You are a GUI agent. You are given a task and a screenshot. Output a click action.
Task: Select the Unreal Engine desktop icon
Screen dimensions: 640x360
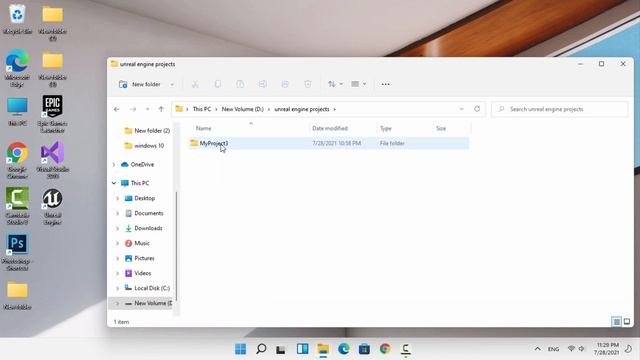(52, 207)
